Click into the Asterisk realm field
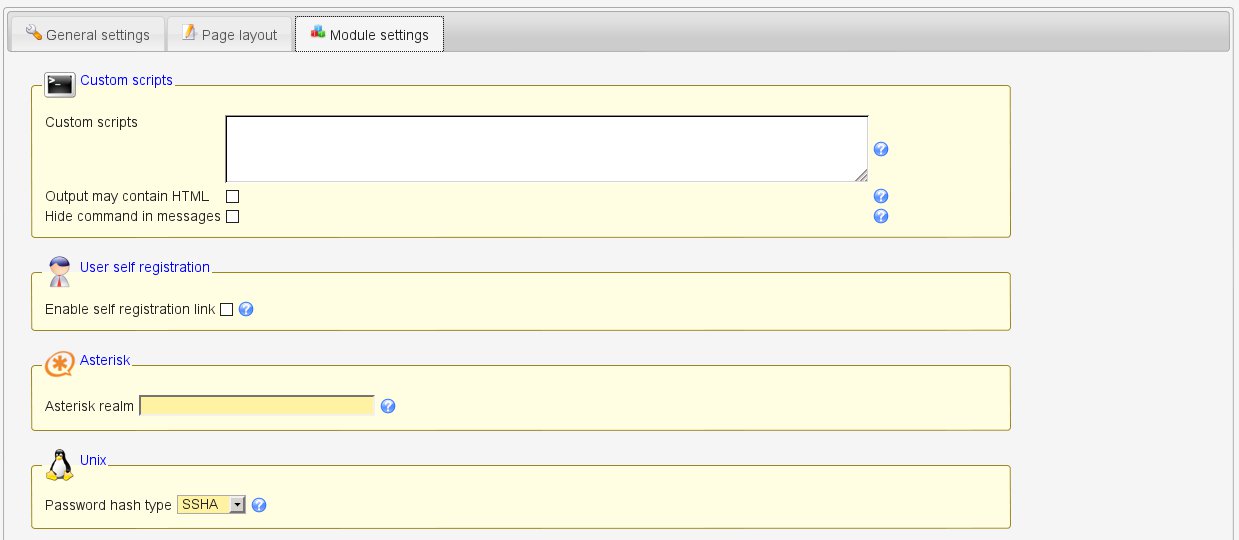1239x540 pixels. pyautogui.click(x=257, y=406)
